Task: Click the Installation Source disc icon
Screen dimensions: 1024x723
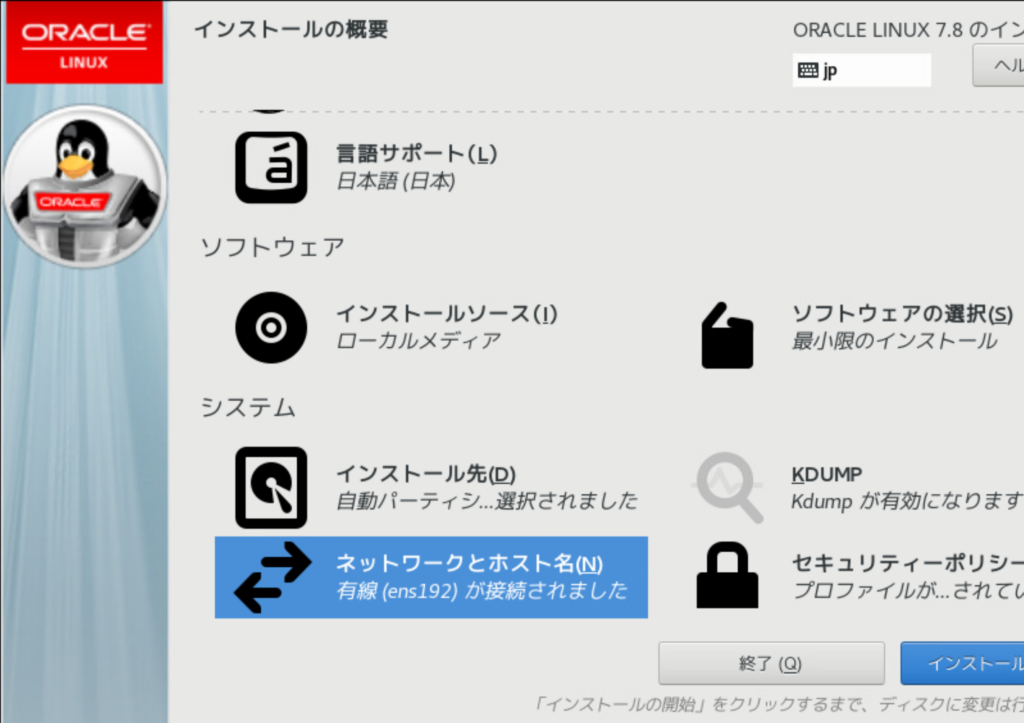Action: tap(271, 327)
